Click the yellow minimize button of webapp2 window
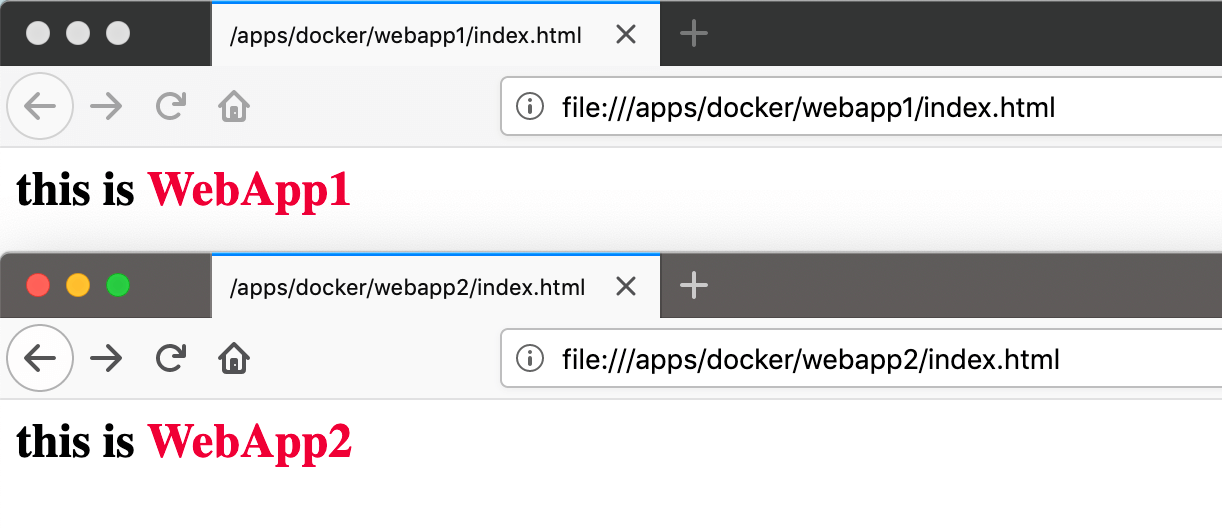 [x=78, y=285]
